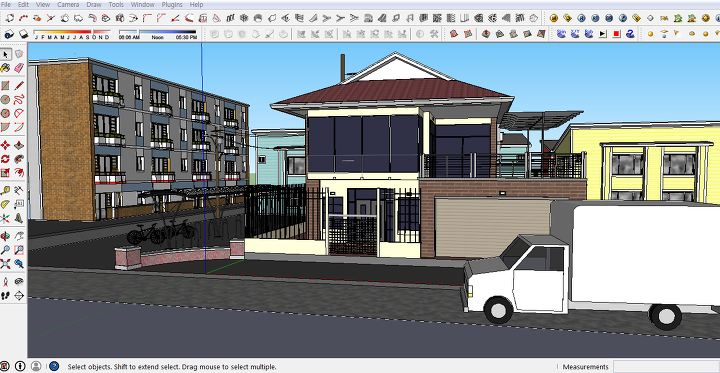Select the Protractor tool
Image resolution: width=720 pixels, height=373 pixels.
(6, 204)
